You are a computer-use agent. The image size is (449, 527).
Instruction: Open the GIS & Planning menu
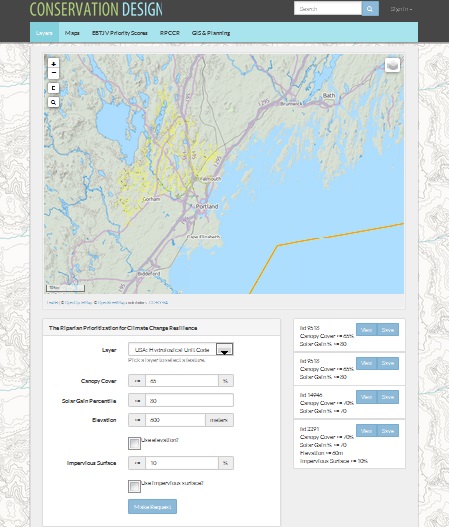tap(211, 33)
